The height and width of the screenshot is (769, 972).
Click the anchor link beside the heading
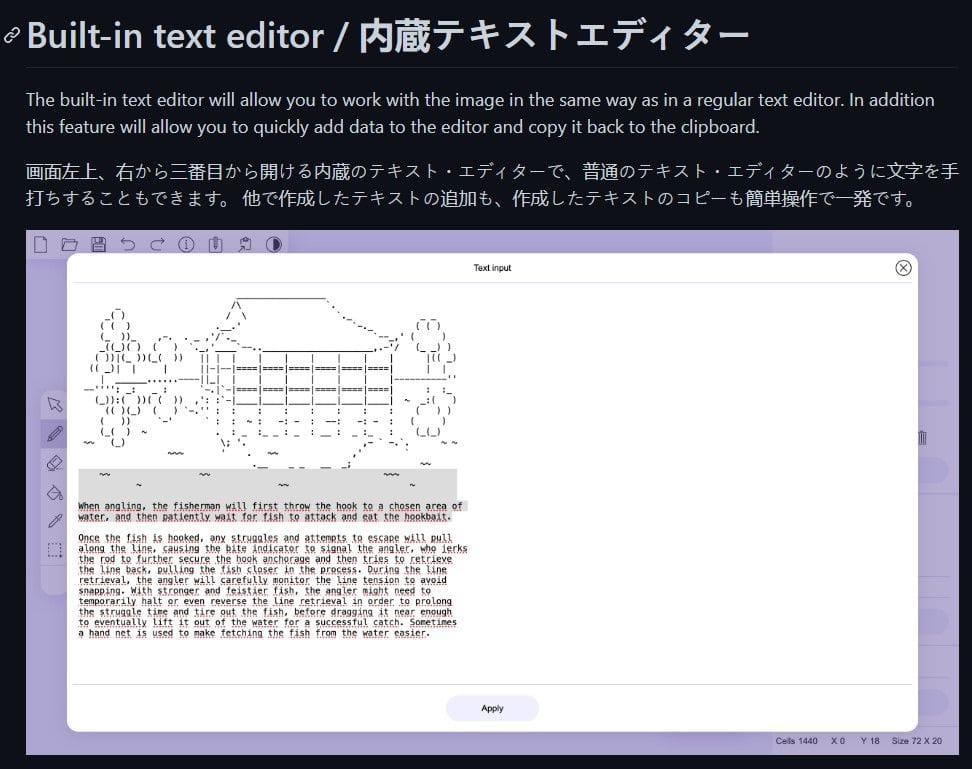point(11,36)
